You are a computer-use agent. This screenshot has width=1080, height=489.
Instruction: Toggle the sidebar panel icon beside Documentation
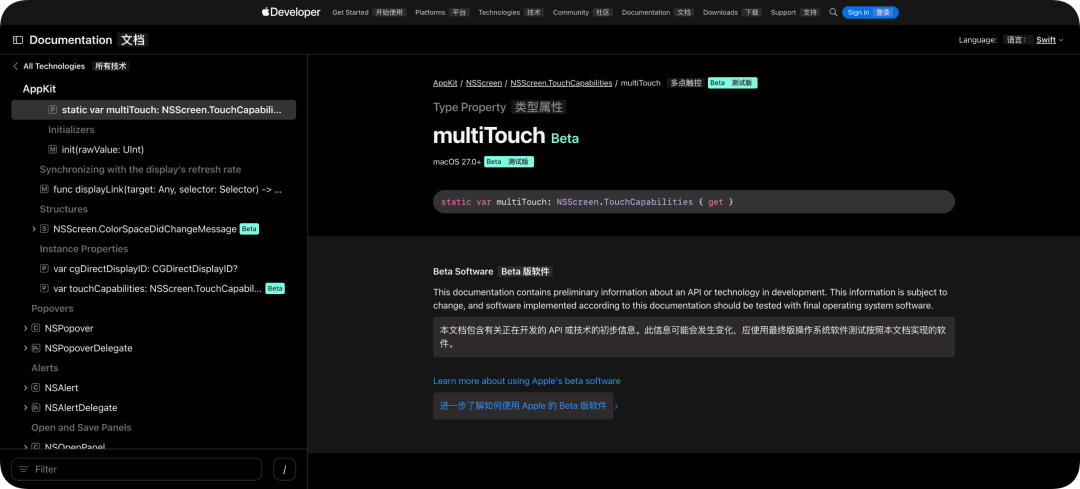[x=18, y=40]
